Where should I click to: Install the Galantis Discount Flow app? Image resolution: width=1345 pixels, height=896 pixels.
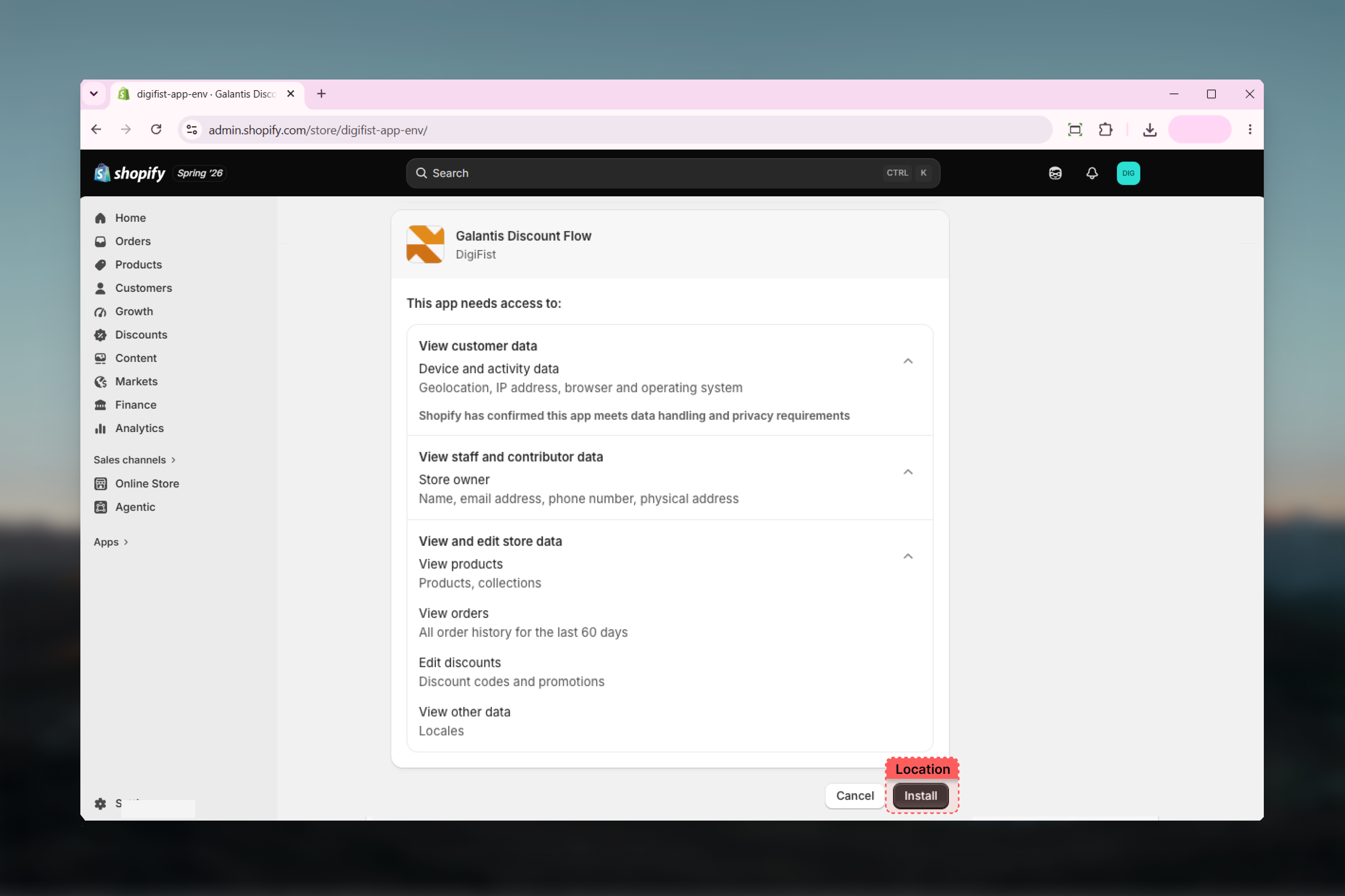[x=920, y=796]
